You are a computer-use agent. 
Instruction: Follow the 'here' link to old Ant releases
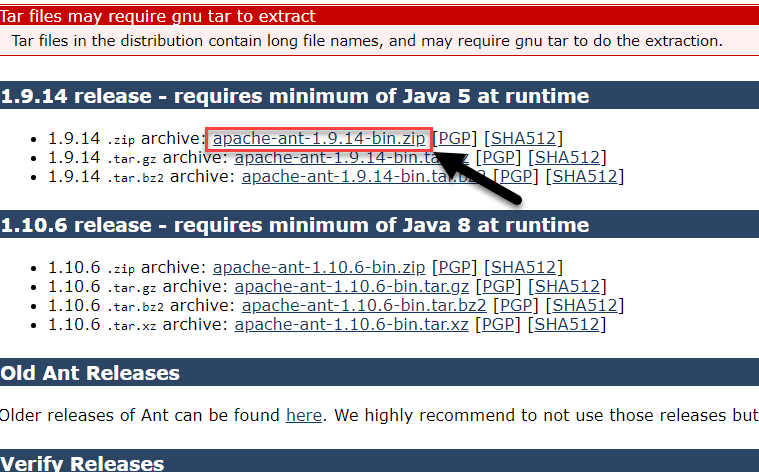pos(302,414)
